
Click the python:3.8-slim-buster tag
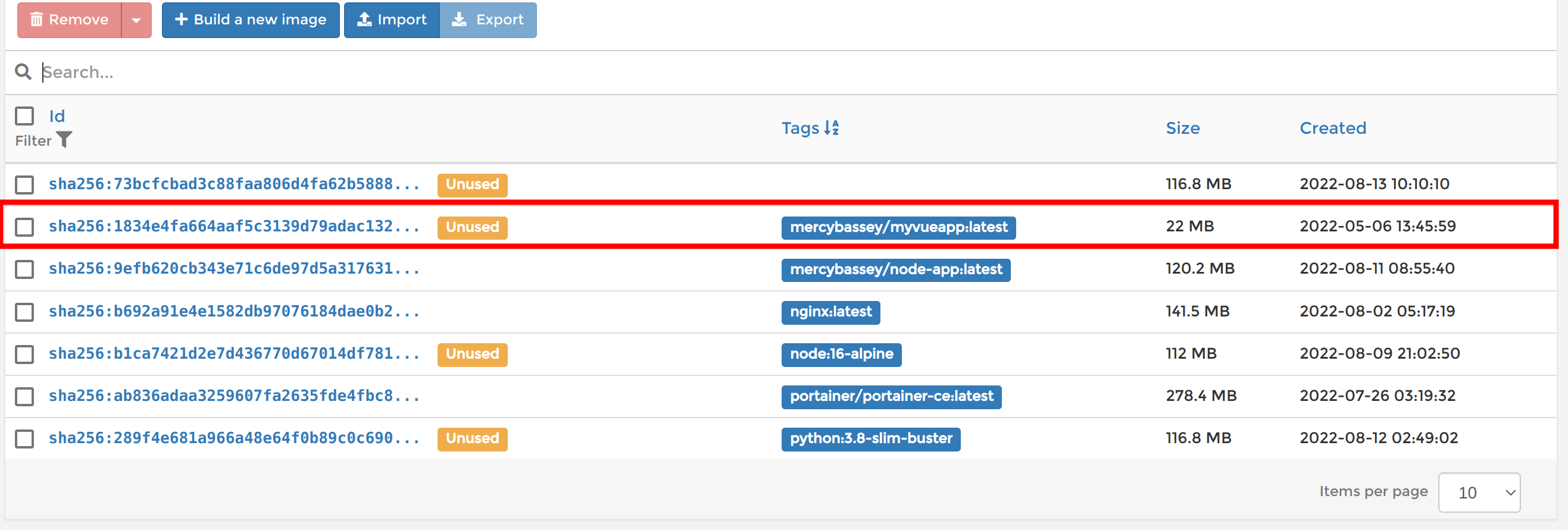871,439
